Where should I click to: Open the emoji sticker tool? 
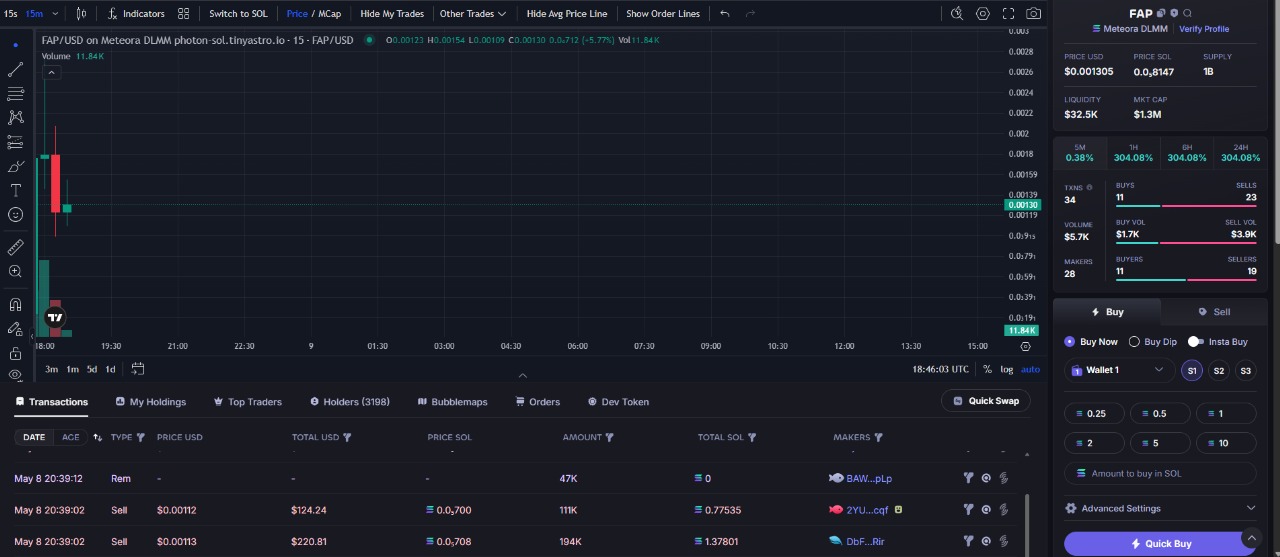[15, 214]
